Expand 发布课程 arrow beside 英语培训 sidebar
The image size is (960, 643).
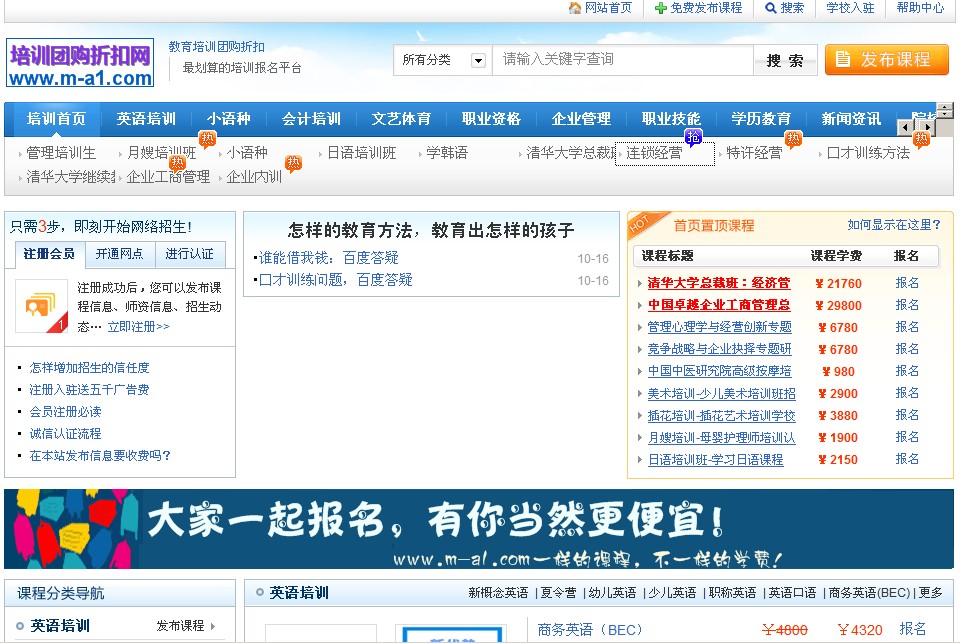(x=211, y=626)
